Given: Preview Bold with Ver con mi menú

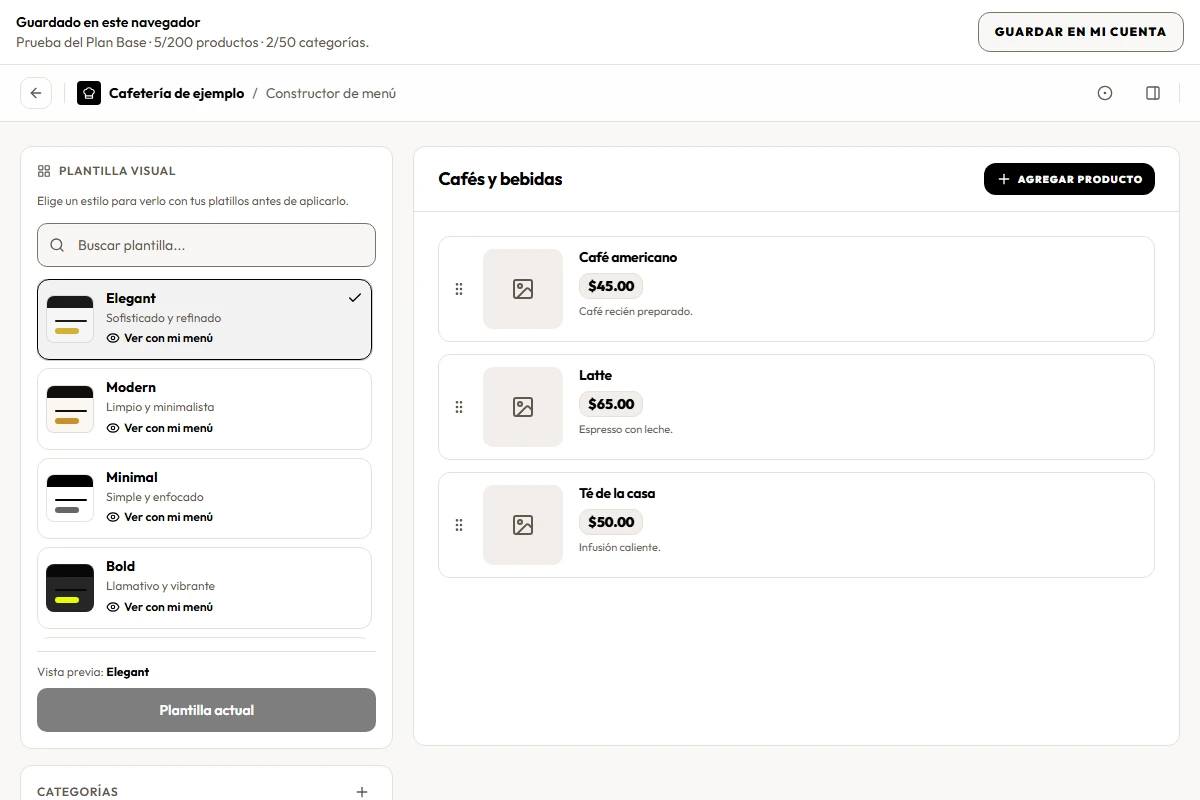Looking at the screenshot, I should pos(160,607).
